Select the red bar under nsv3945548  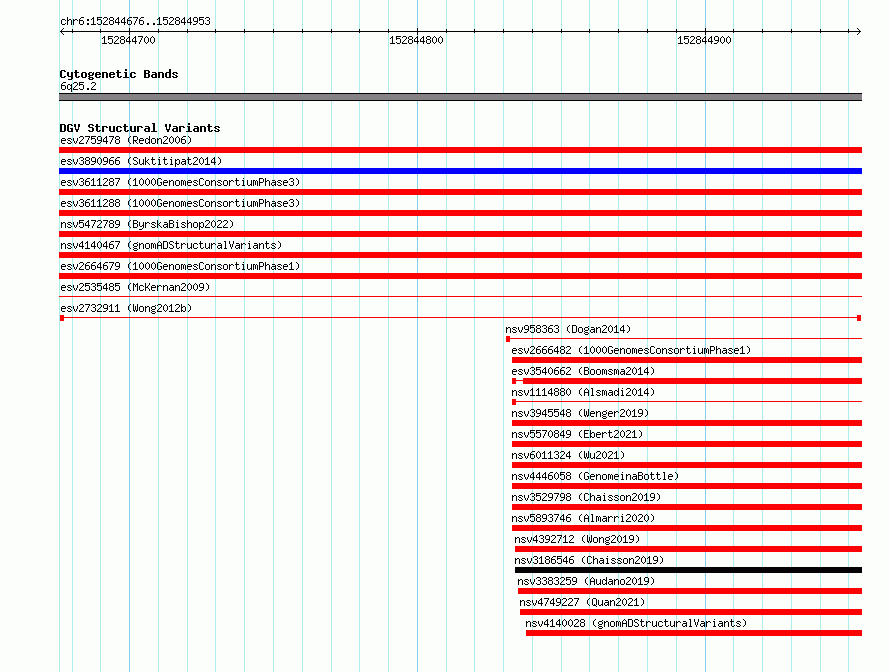click(x=687, y=423)
